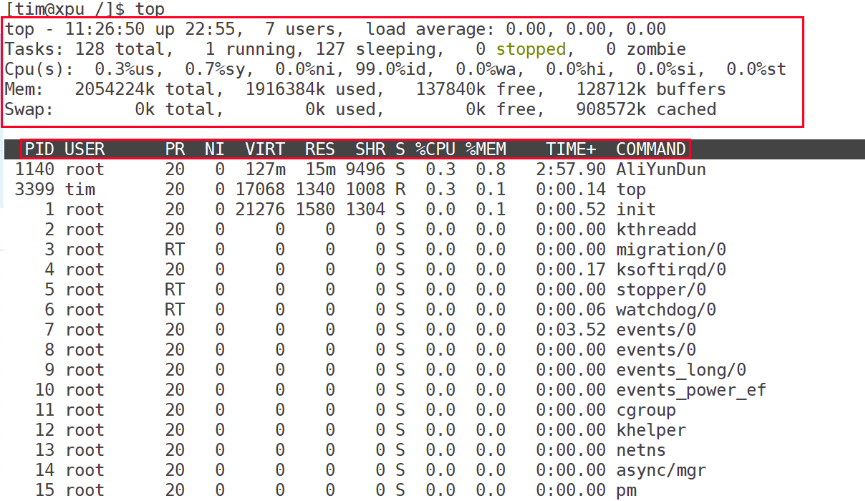Select the AliYunDun process name
The image size is (865, 501).
[660, 169]
